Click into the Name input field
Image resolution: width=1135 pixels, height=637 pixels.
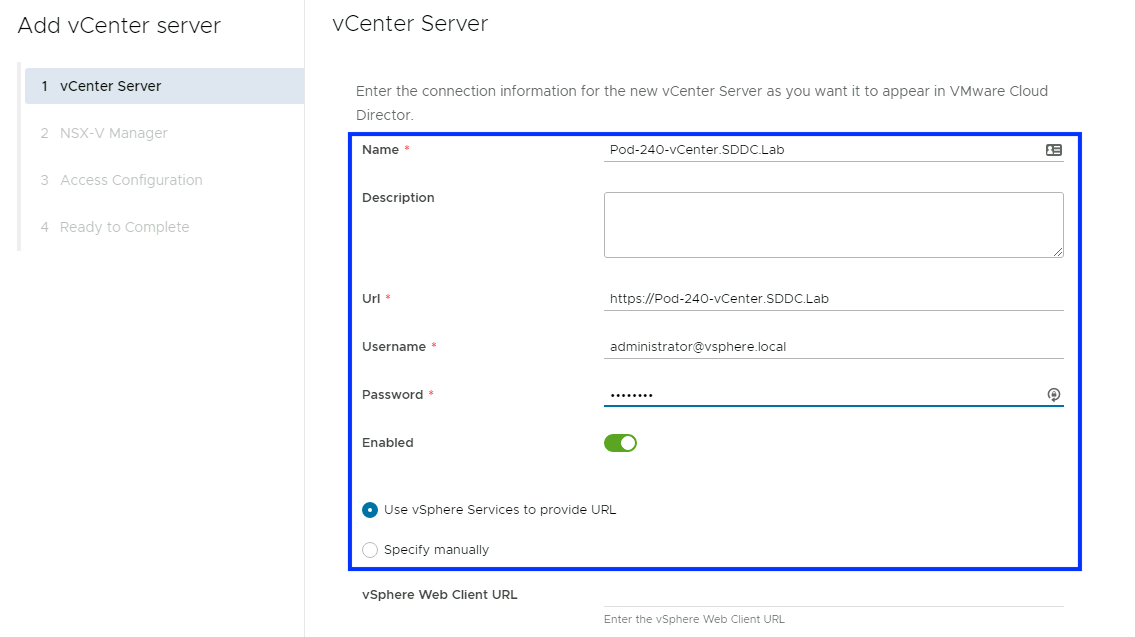[x=820, y=150]
